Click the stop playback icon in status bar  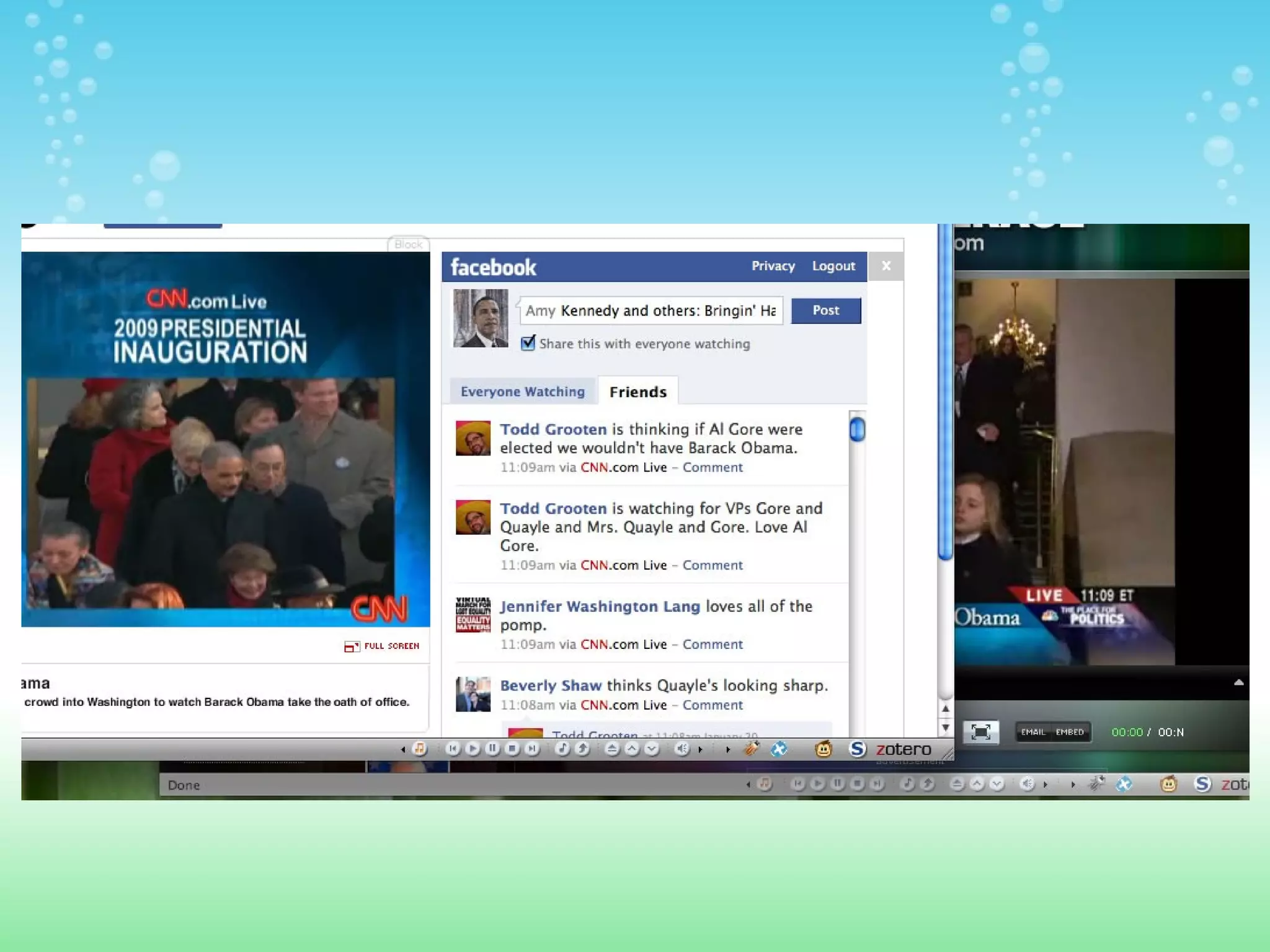(512, 749)
